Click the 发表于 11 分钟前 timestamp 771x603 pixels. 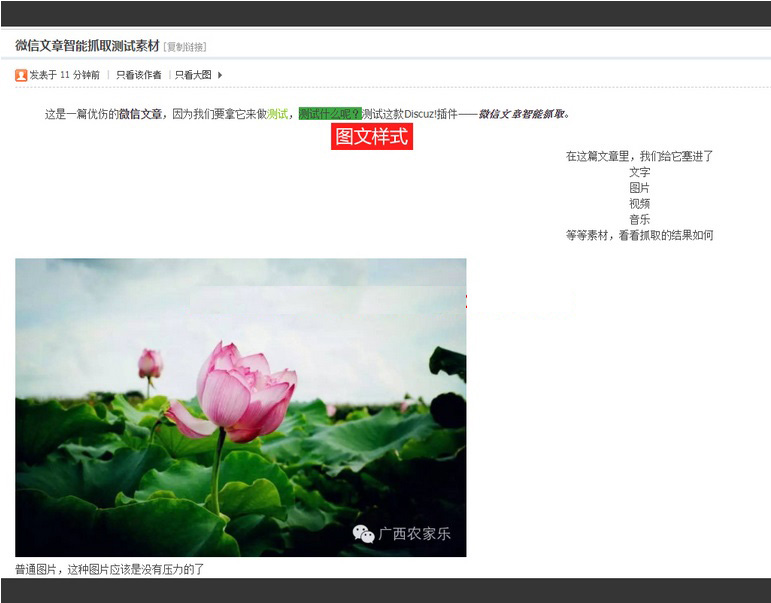tap(64, 75)
